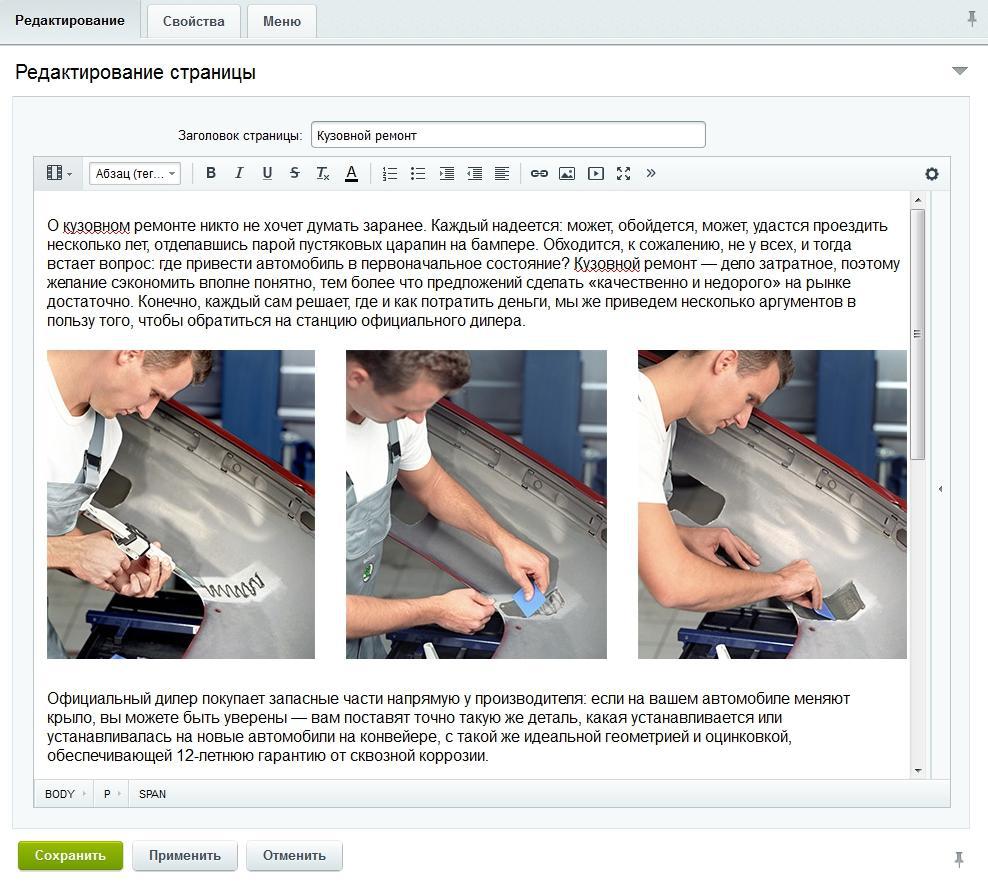Cancel editing with Отменить
988x883 pixels.
click(x=294, y=855)
